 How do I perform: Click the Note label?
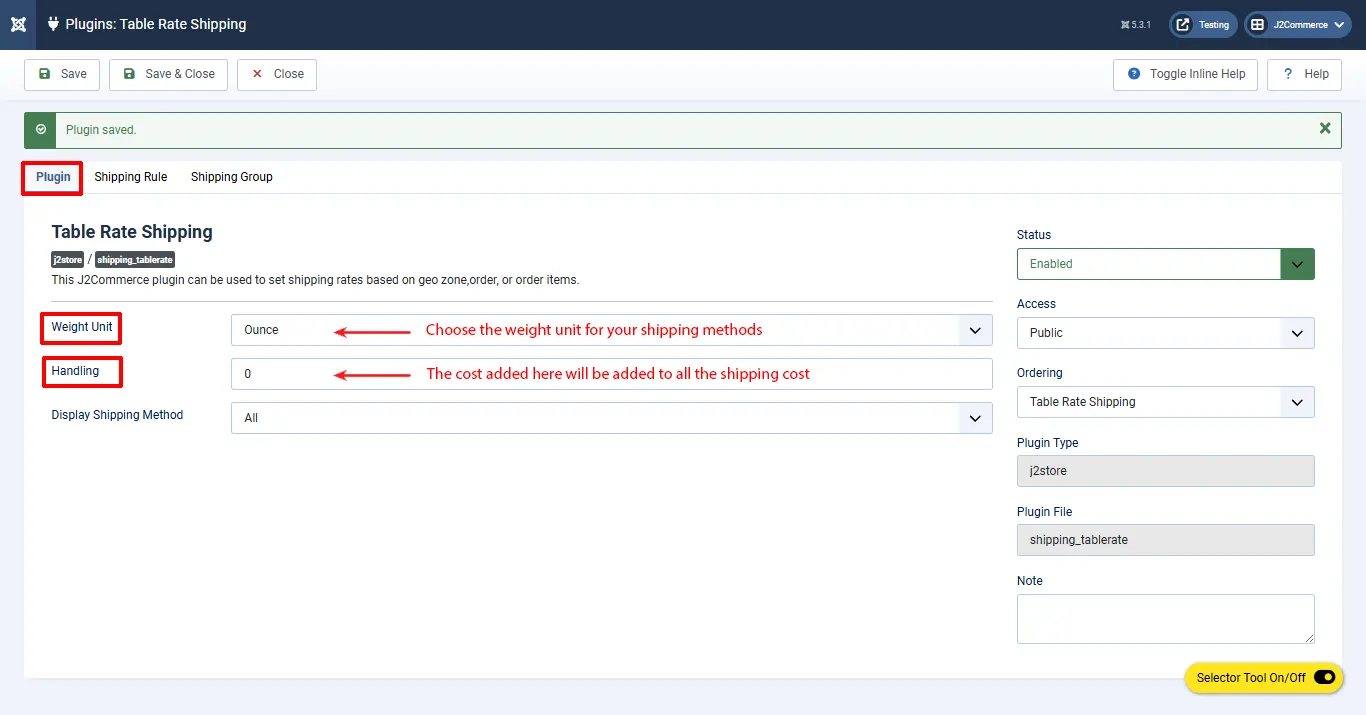tap(1030, 581)
